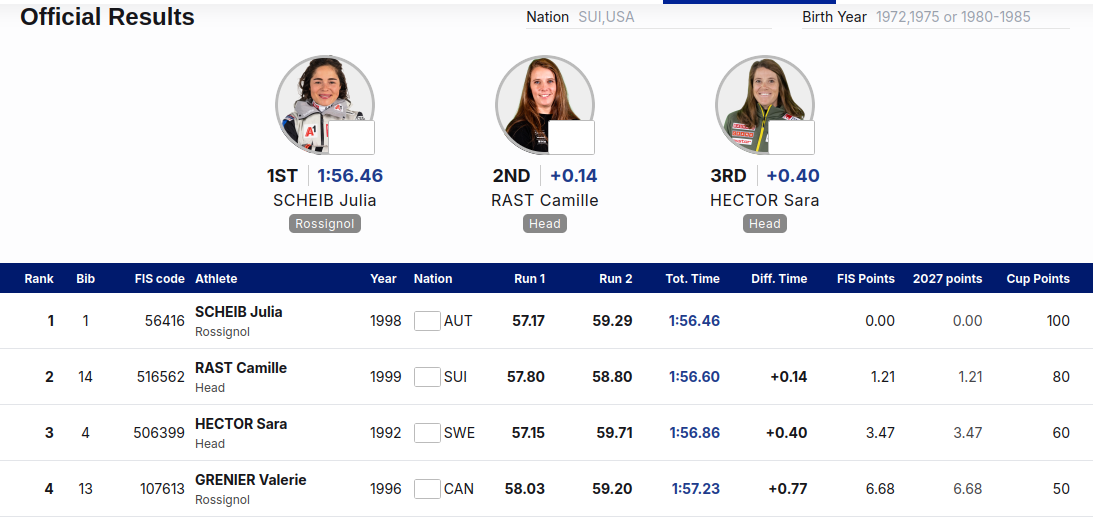Click the Rossignol tag under Scheib
Viewport: 1093px width, 520px height.
325,224
